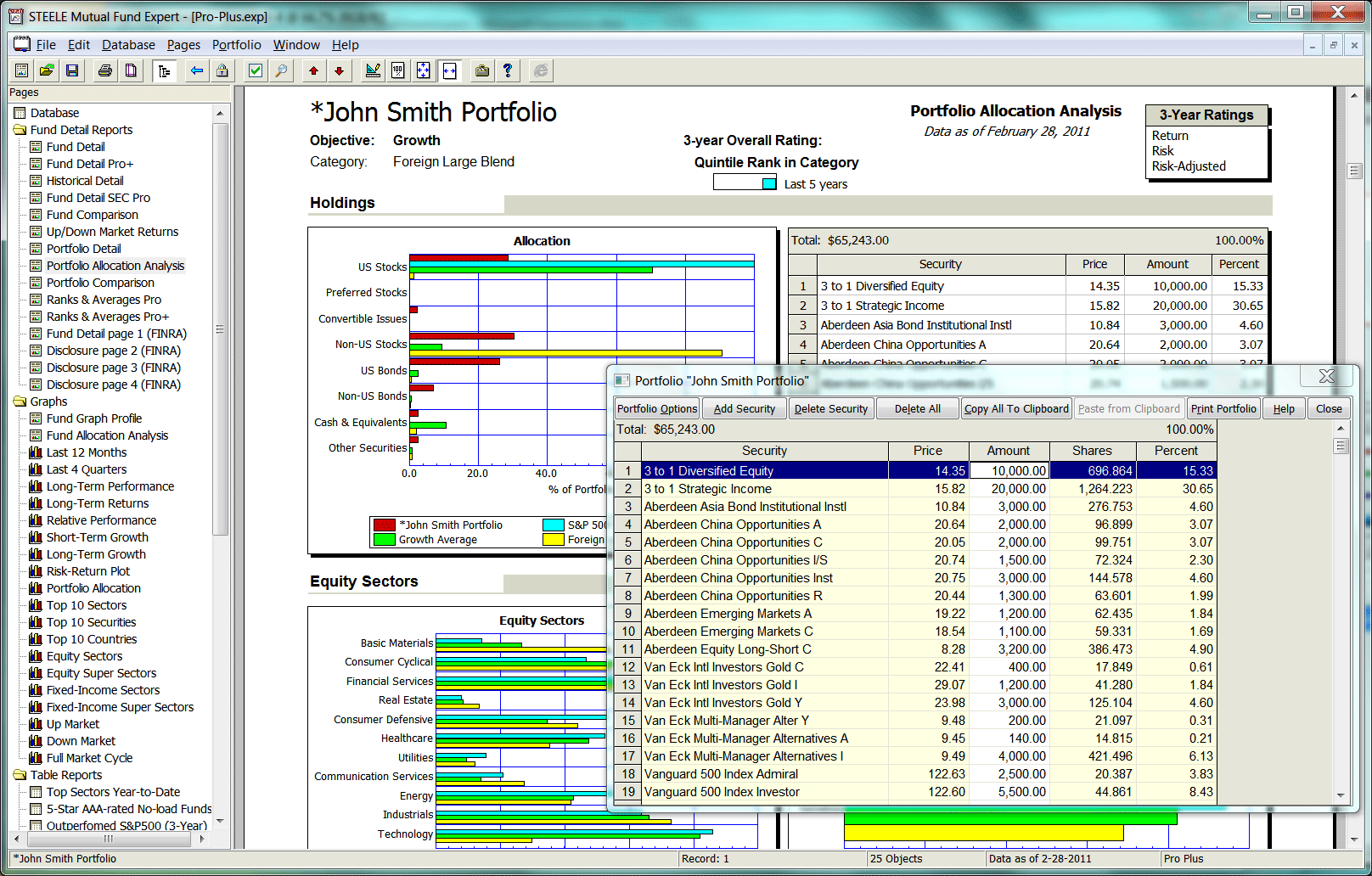Click the Pages panel scroll down arrow
Image resolution: width=1372 pixels, height=876 pixels.
tap(220, 821)
